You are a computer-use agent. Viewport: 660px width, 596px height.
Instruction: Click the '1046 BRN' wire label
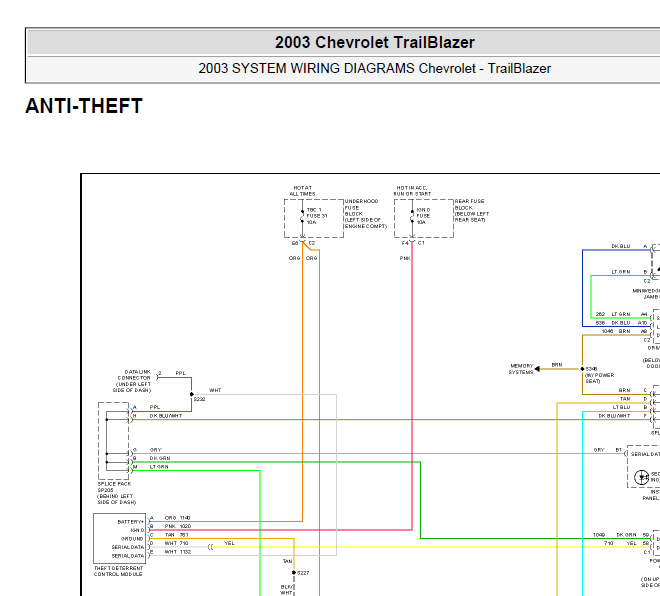point(616,331)
